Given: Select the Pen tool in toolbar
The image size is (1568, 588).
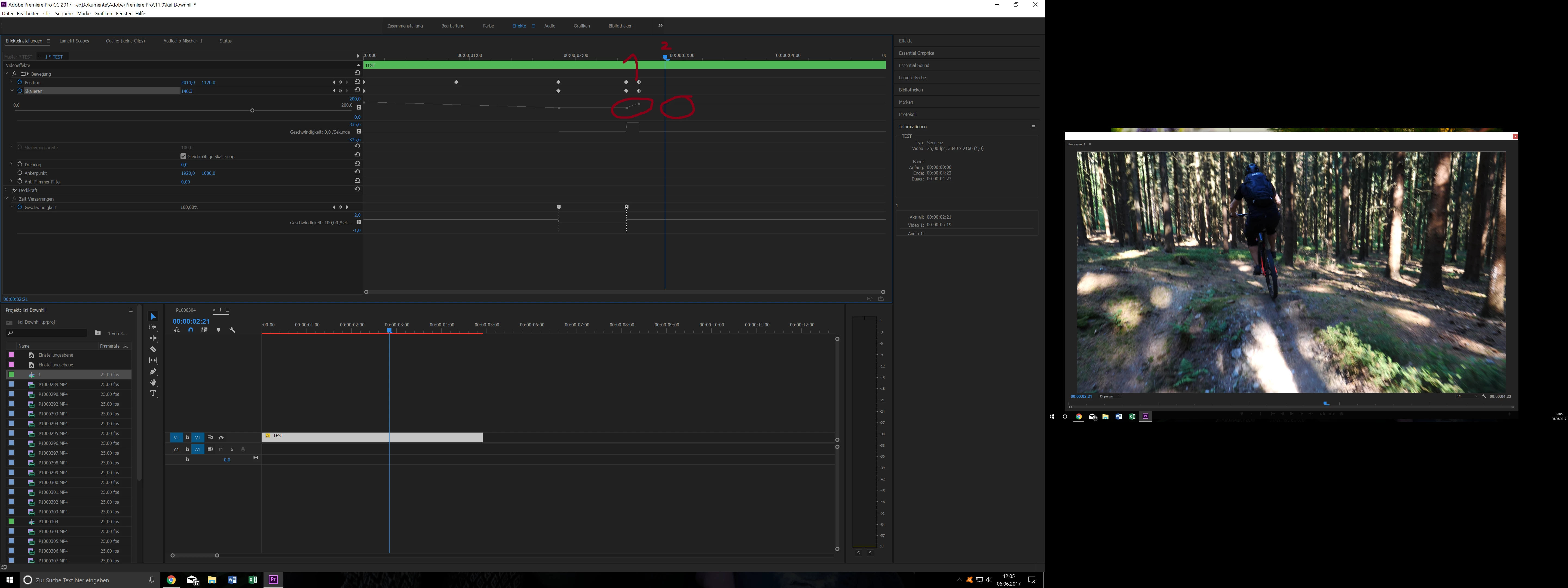Looking at the screenshot, I should point(153,371).
